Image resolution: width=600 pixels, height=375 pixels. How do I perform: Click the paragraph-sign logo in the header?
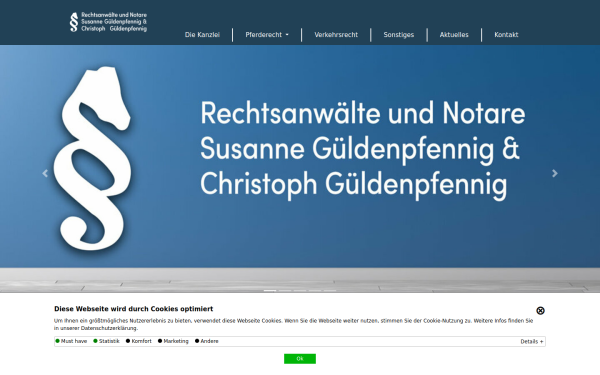74,22
